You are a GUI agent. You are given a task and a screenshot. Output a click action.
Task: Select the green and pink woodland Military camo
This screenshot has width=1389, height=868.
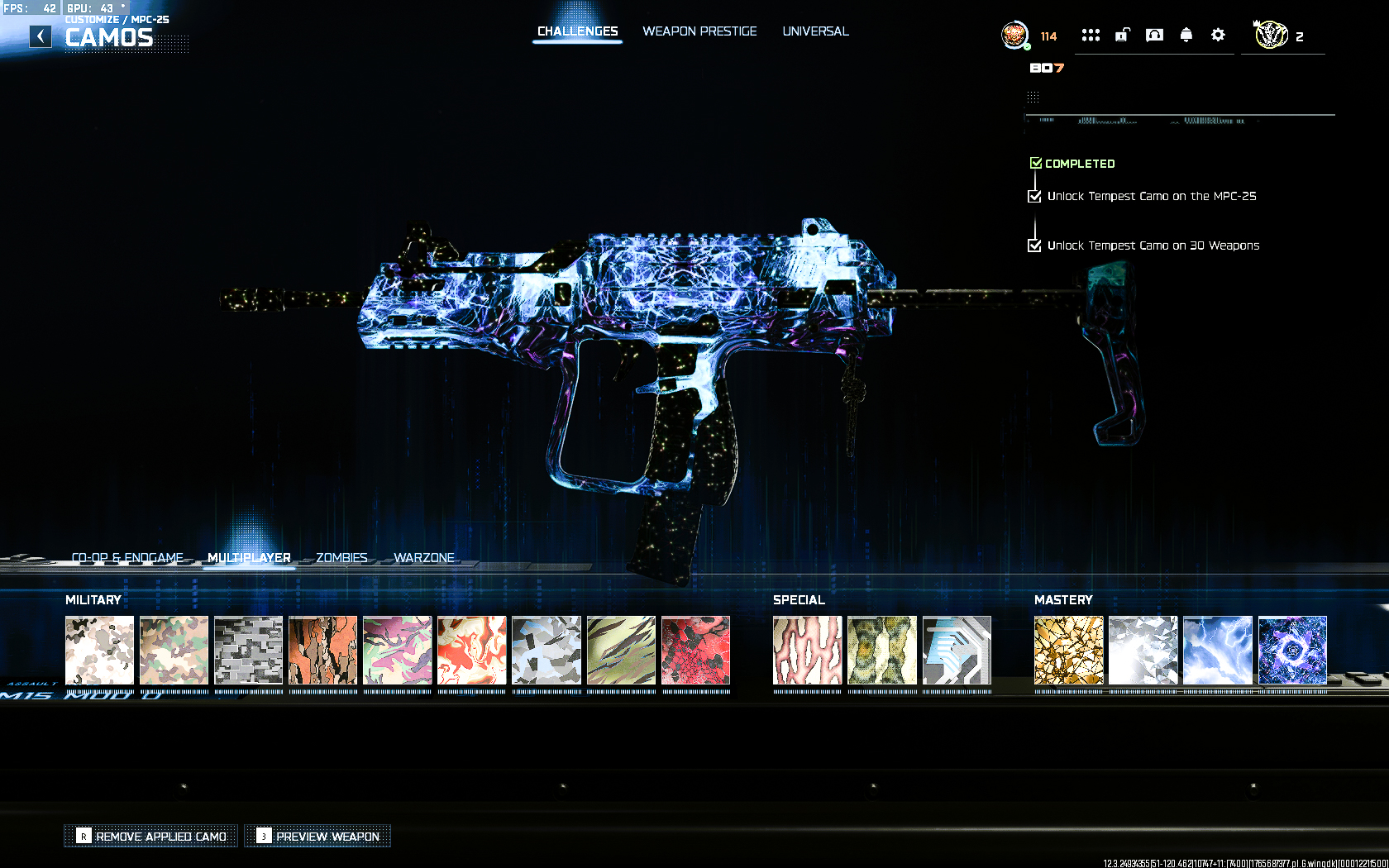pyautogui.click(x=174, y=650)
